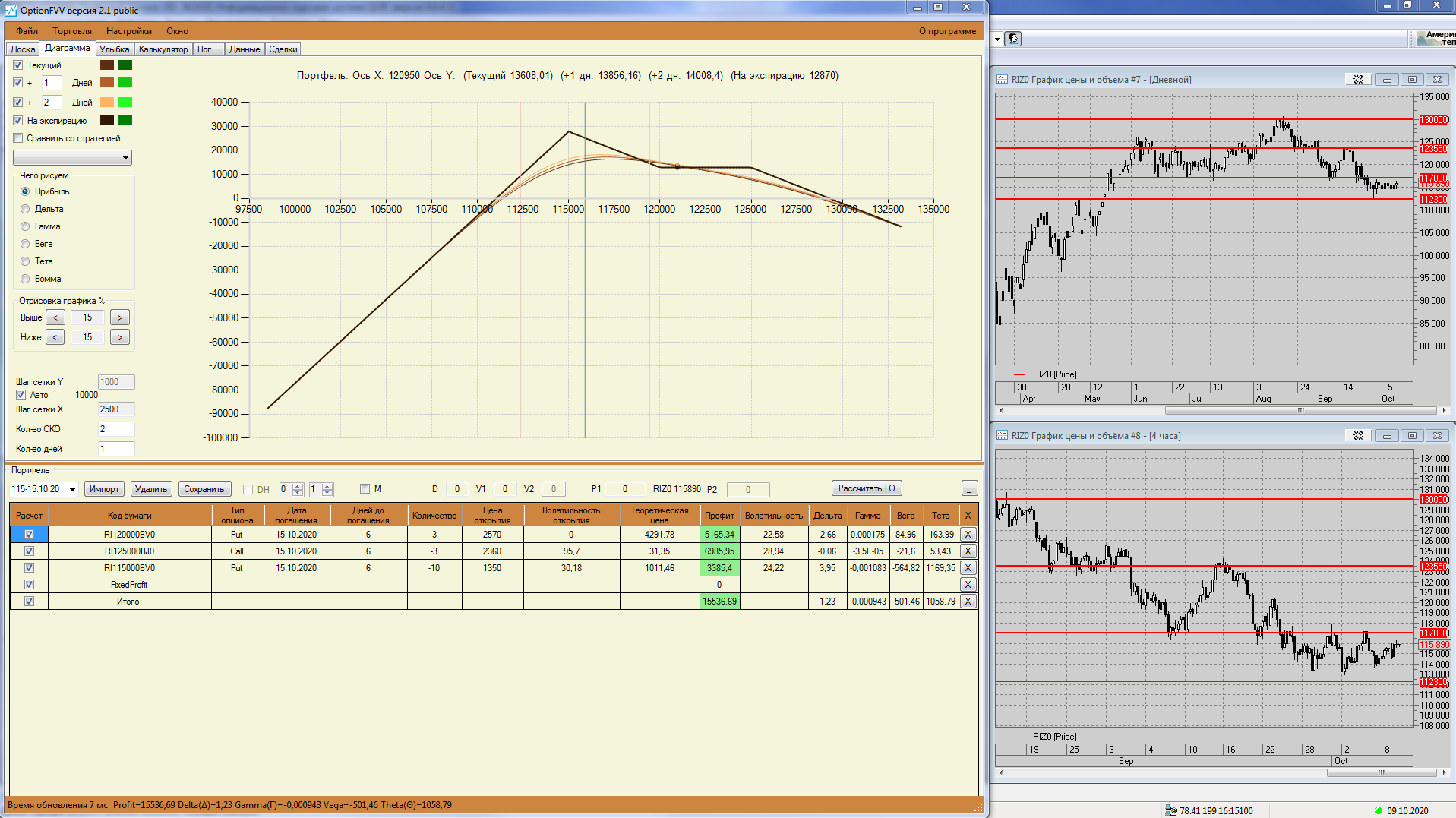Maximize the chart #7 Дневной window
The height and width of the screenshot is (818, 1456).
[x=1412, y=79]
